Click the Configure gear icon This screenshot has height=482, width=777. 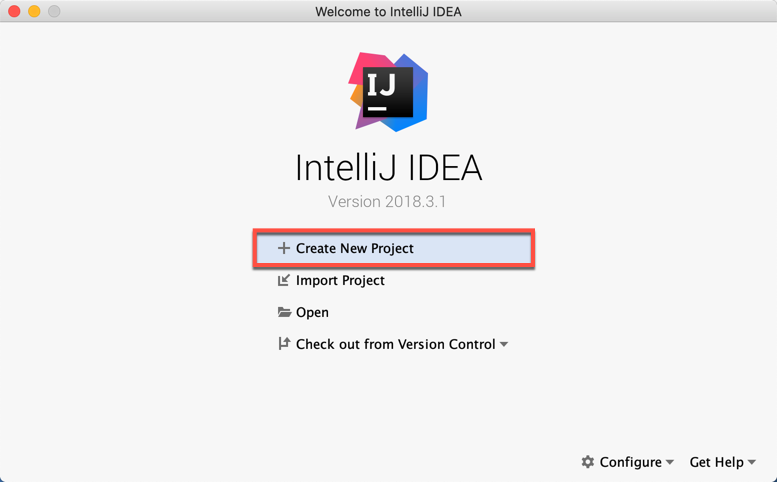588,462
